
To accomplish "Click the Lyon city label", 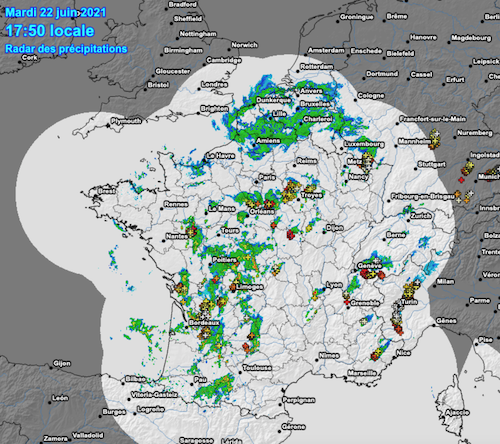I will pyautogui.click(x=334, y=285).
